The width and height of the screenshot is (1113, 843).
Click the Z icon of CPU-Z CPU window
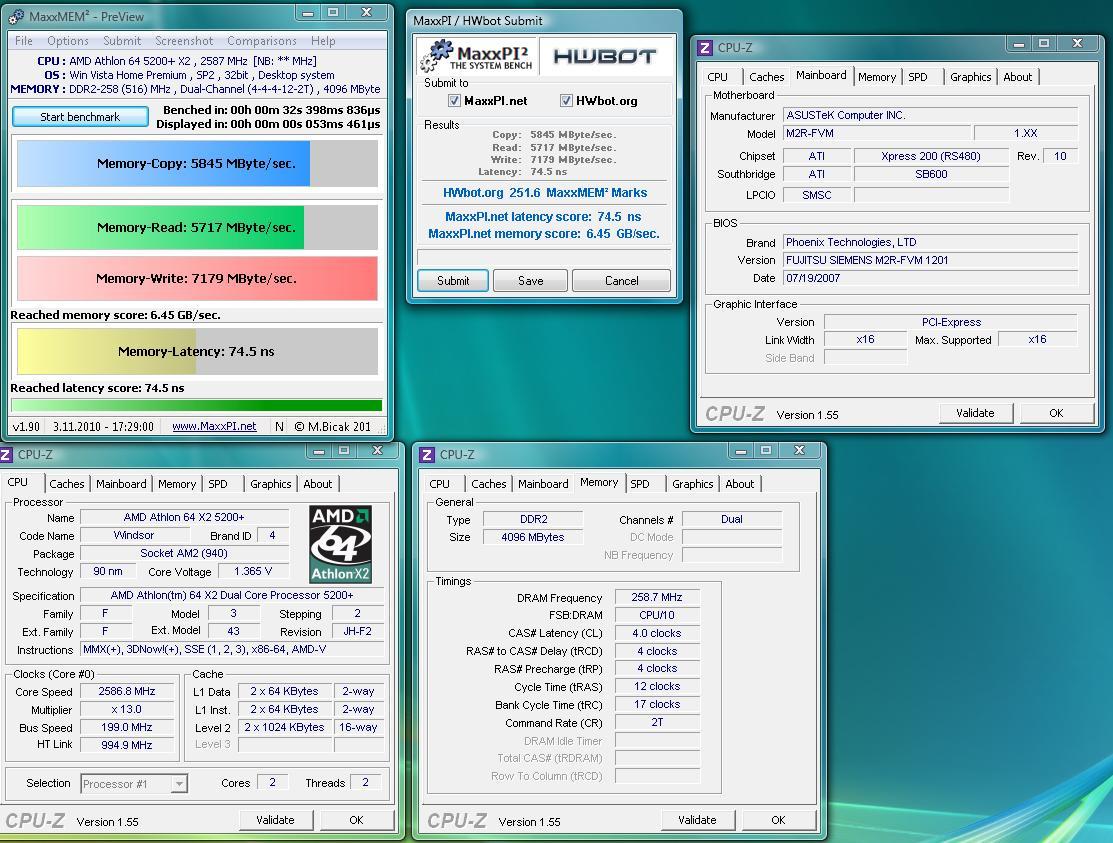[x=6, y=455]
